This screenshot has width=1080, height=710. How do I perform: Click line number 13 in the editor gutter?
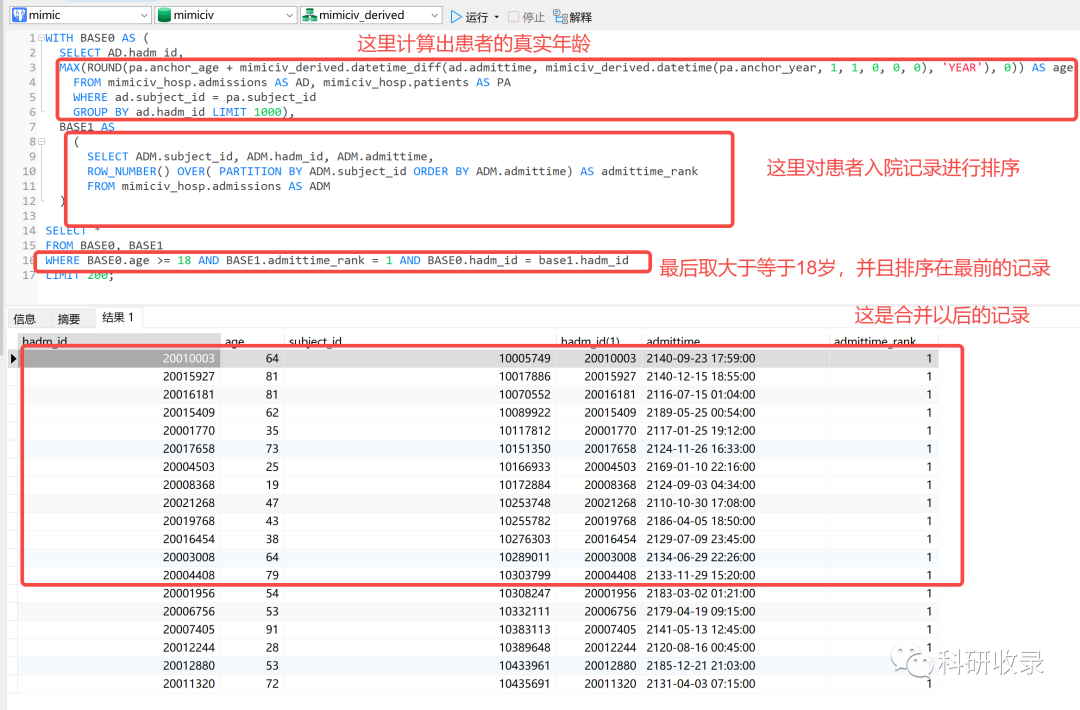pyautogui.click(x=28, y=216)
